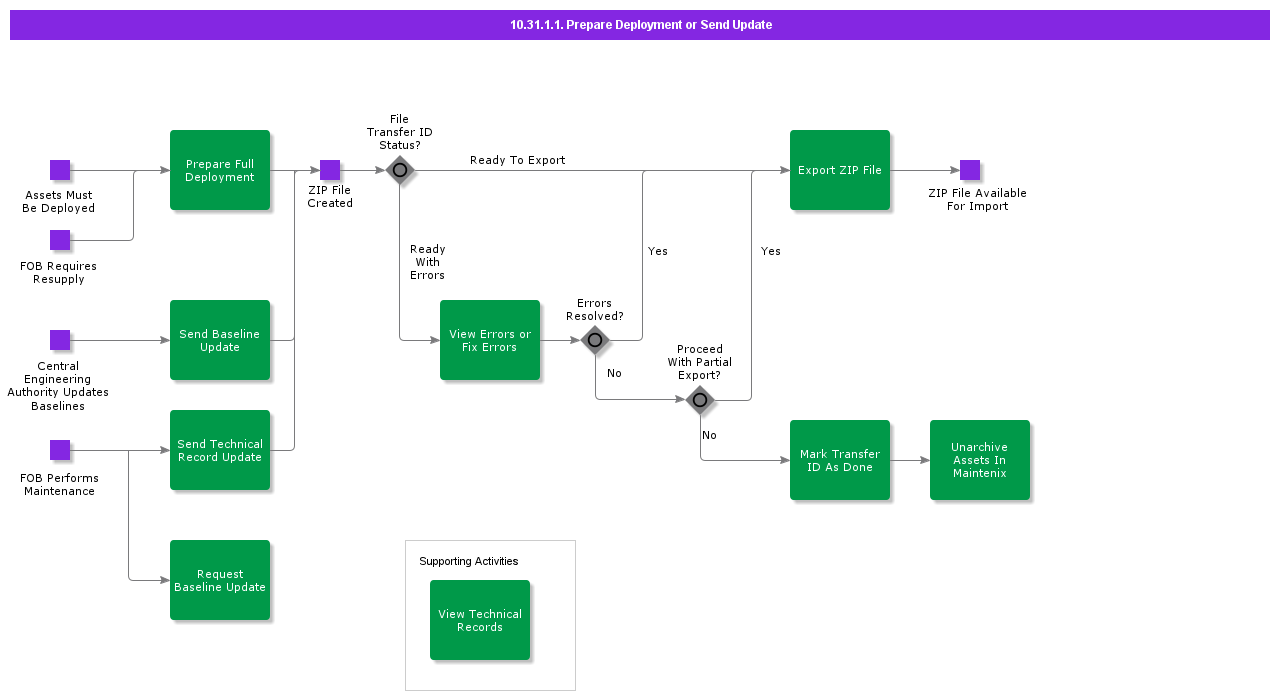Click the ZIP File Available For Import marker
This screenshot has height=700, width=1280.
(968, 168)
